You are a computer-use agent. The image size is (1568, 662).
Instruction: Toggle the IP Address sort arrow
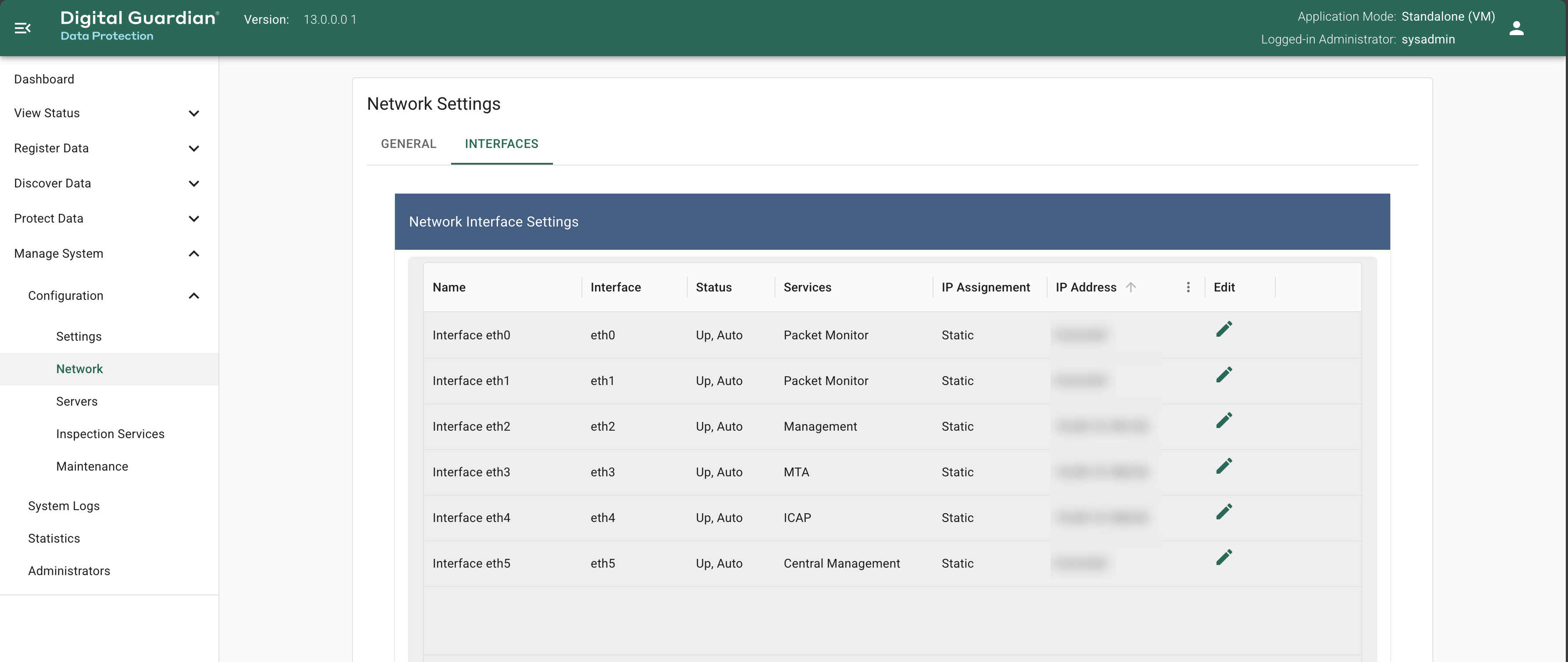(x=1130, y=288)
